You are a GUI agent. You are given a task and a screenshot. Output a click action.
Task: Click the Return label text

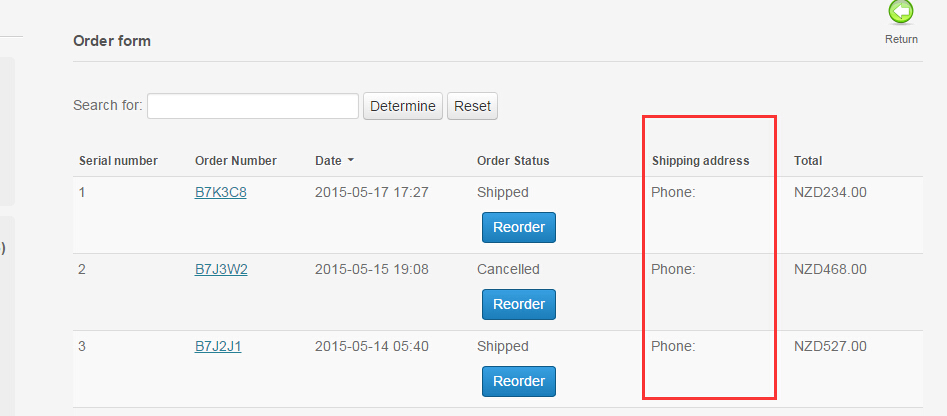901,39
